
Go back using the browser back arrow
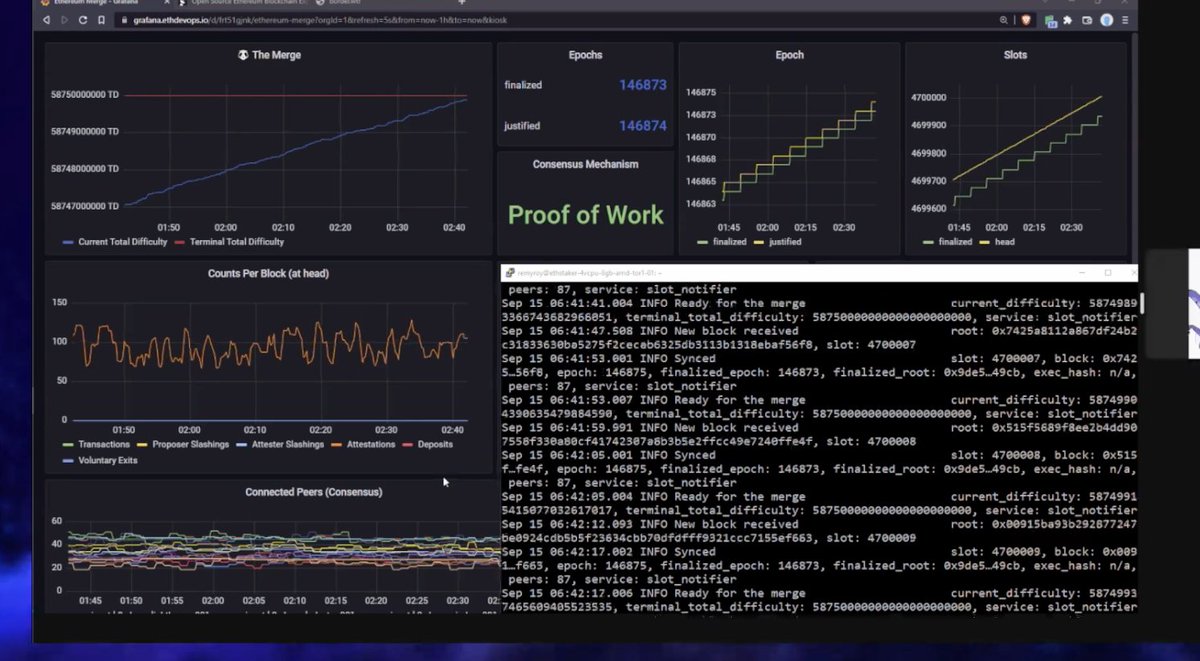[47, 20]
